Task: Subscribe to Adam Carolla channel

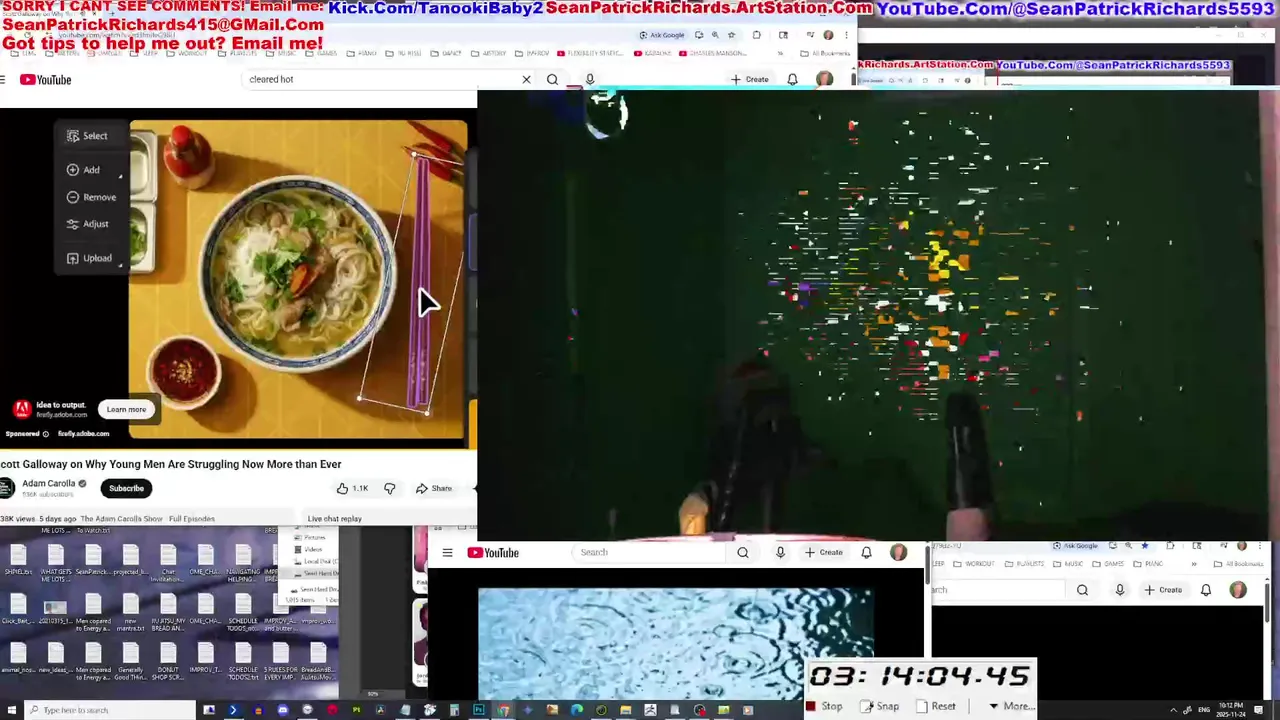Action: (126, 488)
